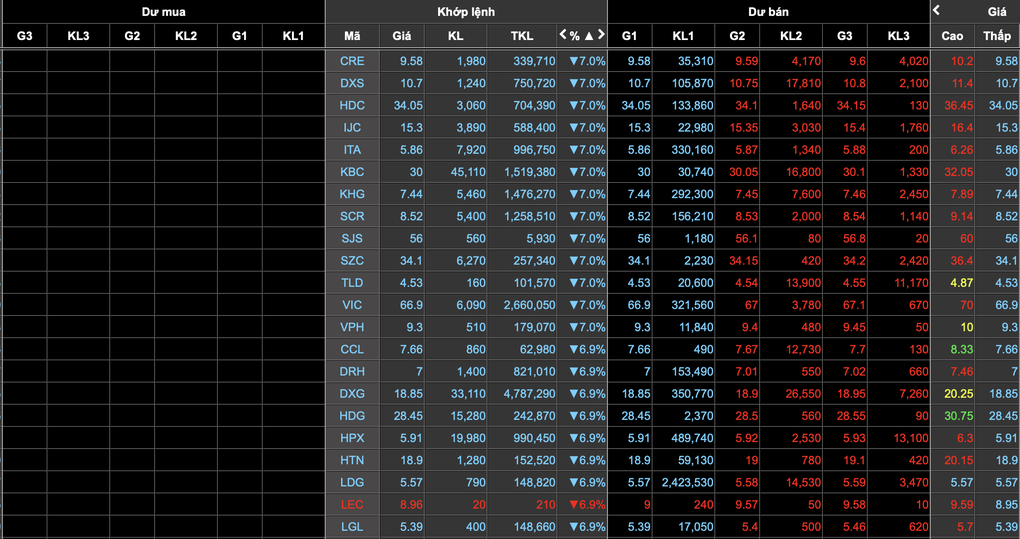Click the Khớp lệnh group header
This screenshot has height=539, width=1020.
pyautogui.click(x=466, y=12)
